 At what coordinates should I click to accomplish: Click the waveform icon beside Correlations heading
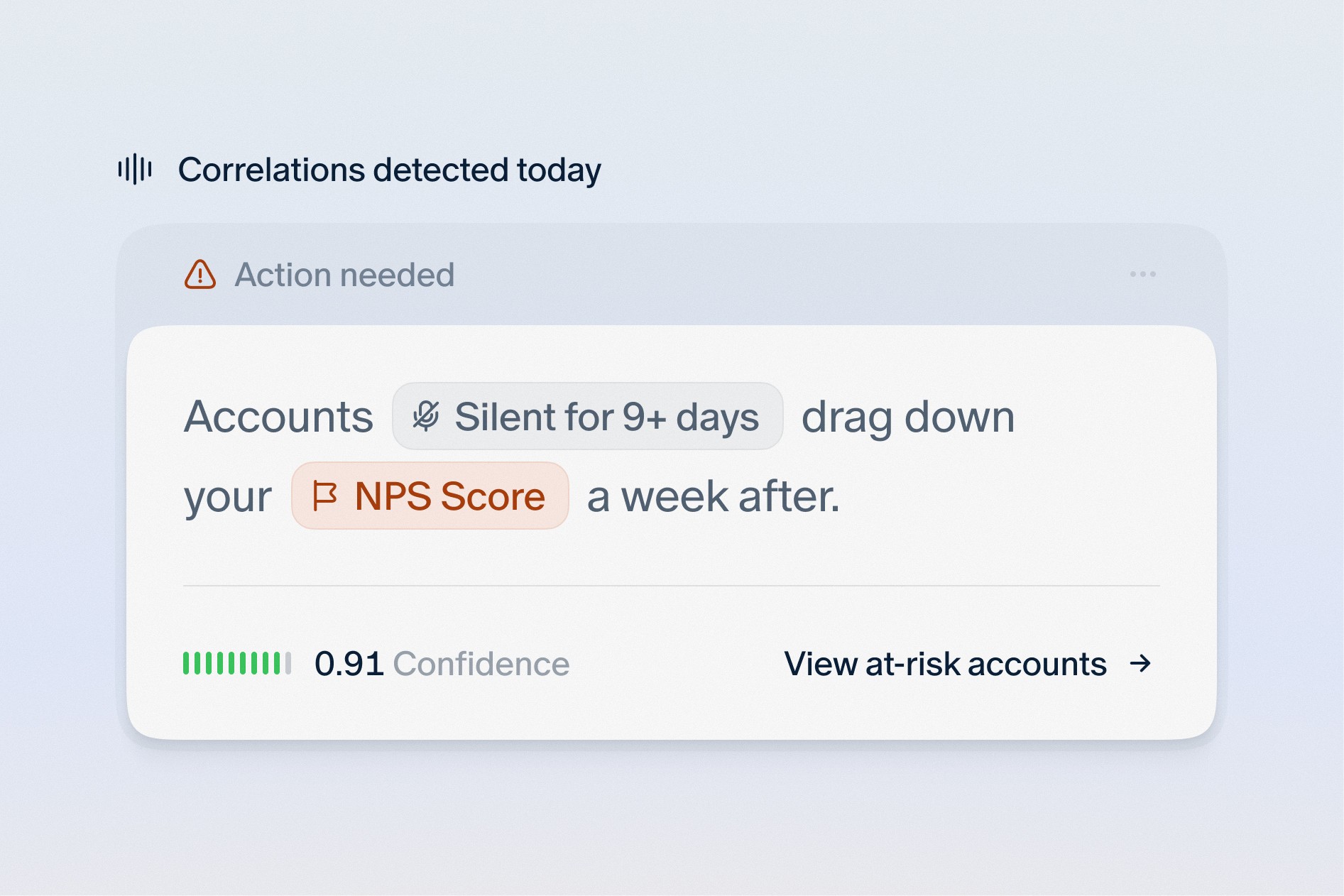(135, 170)
